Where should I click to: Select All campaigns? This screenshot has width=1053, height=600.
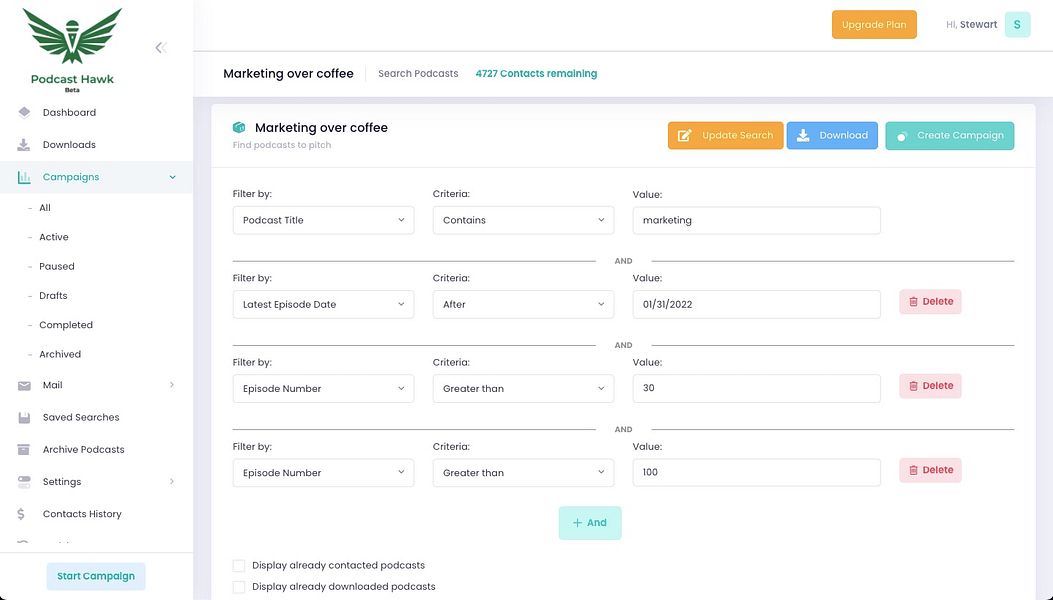pos(45,208)
